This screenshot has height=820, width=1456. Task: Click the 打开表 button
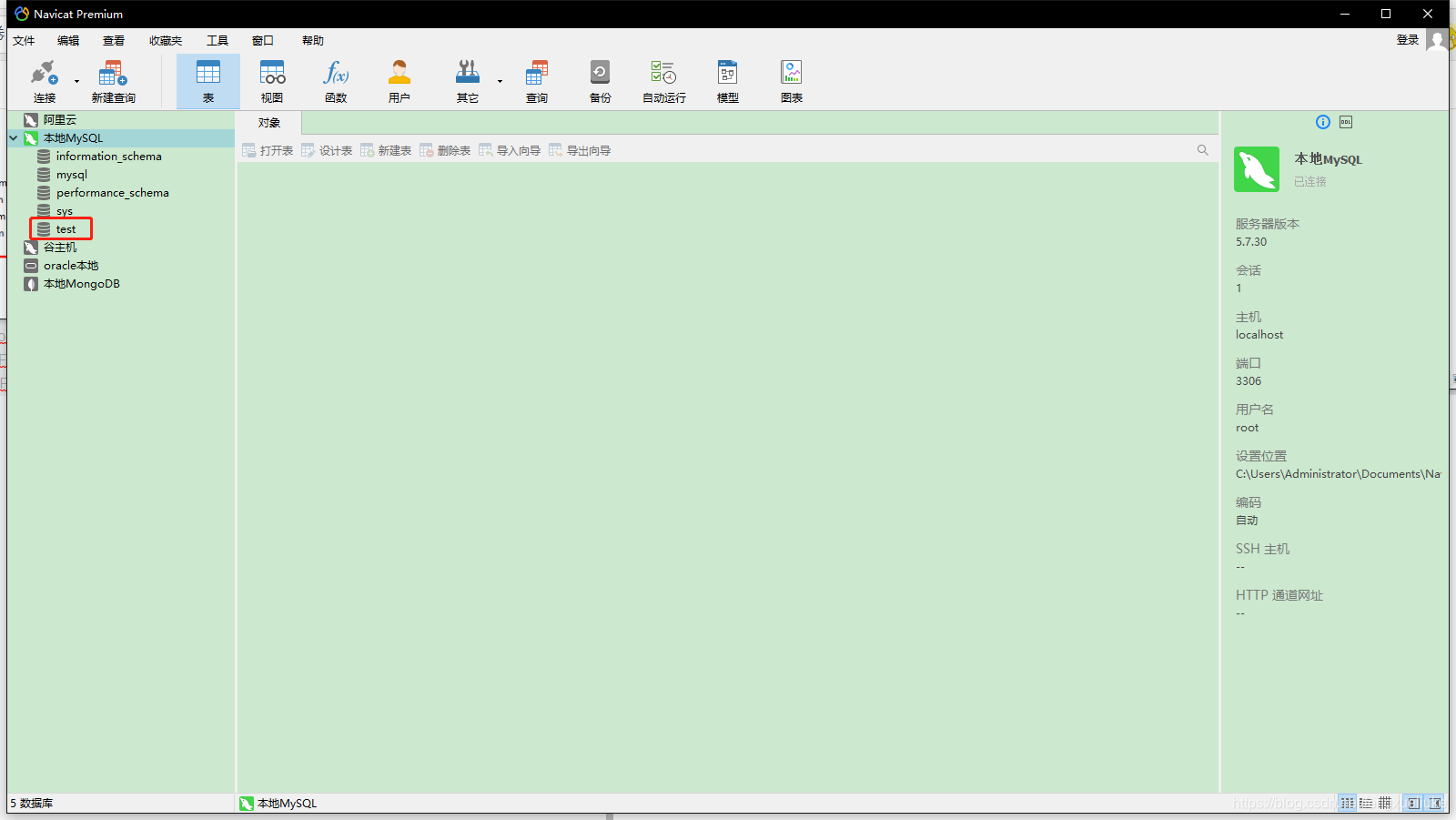[x=268, y=150]
